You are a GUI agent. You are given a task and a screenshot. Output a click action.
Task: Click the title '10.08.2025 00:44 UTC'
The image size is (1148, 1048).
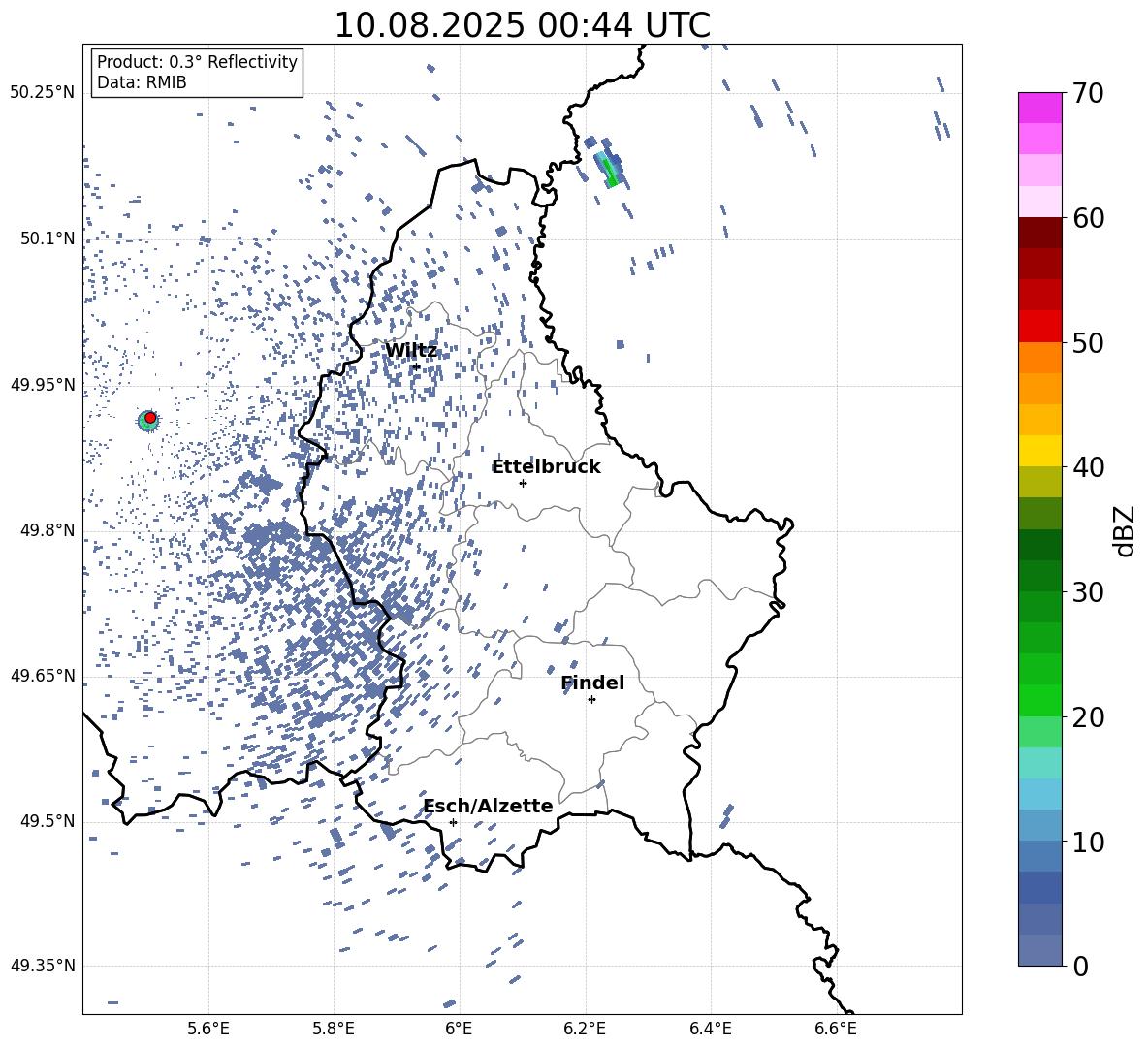click(522, 25)
